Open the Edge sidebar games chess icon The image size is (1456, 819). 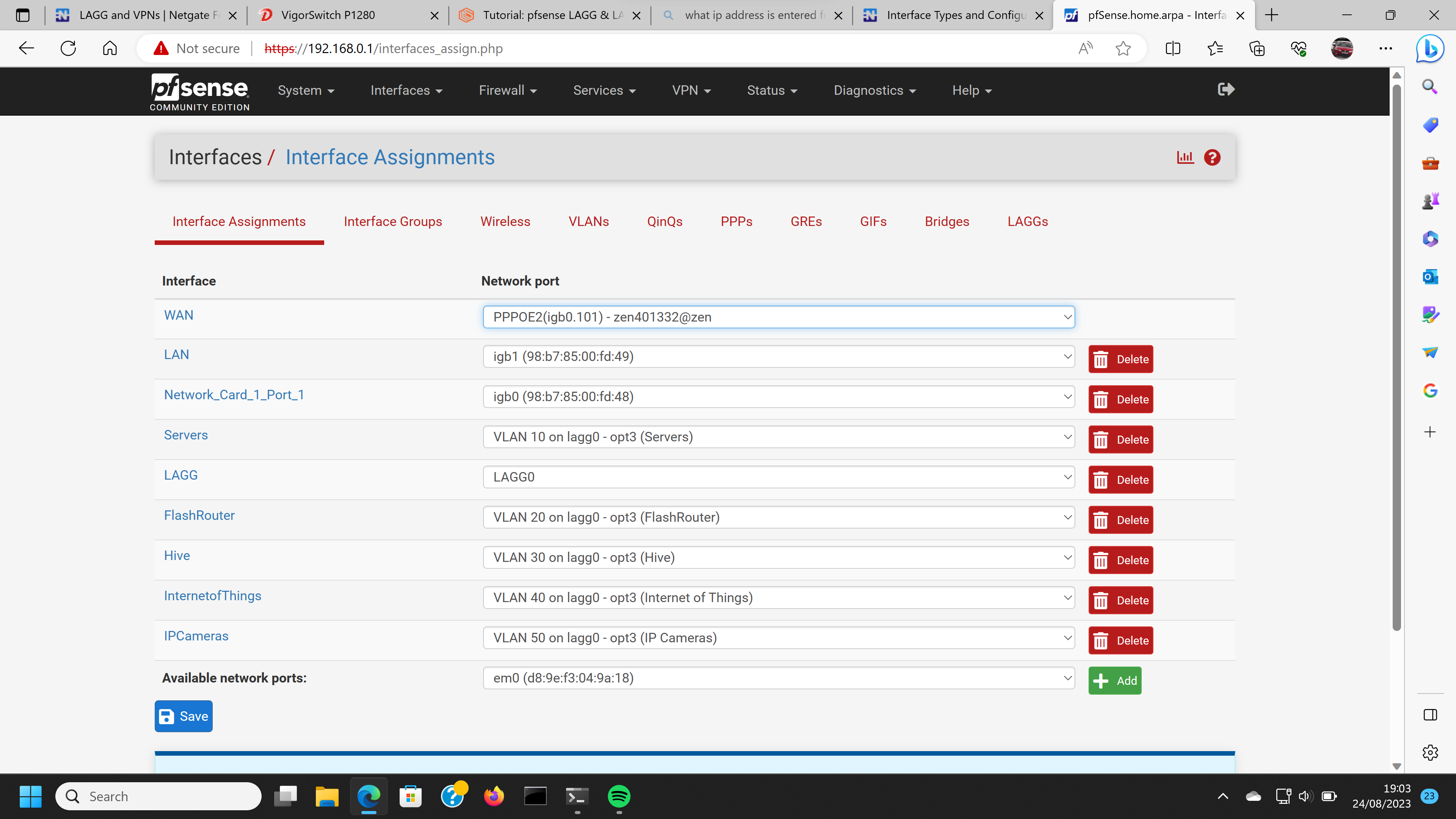click(1430, 201)
